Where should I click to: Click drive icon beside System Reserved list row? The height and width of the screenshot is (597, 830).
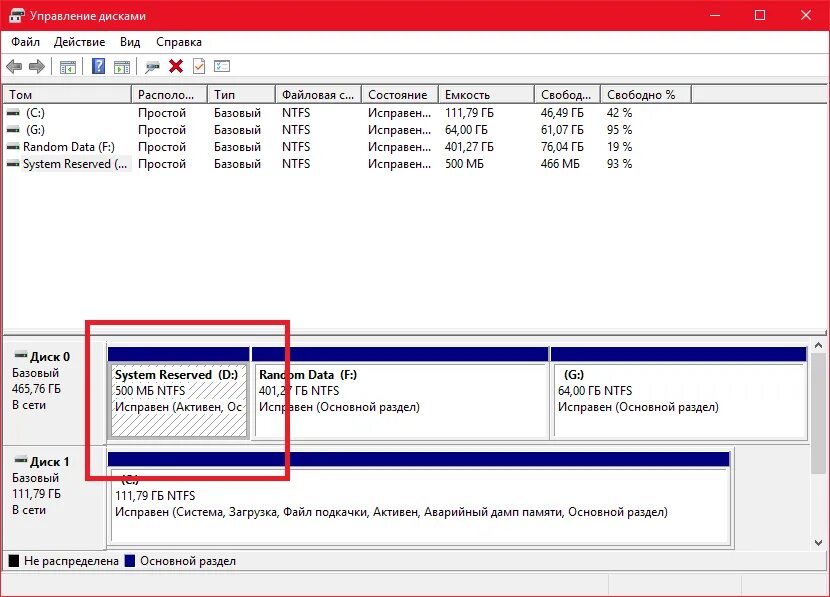[x=13, y=164]
